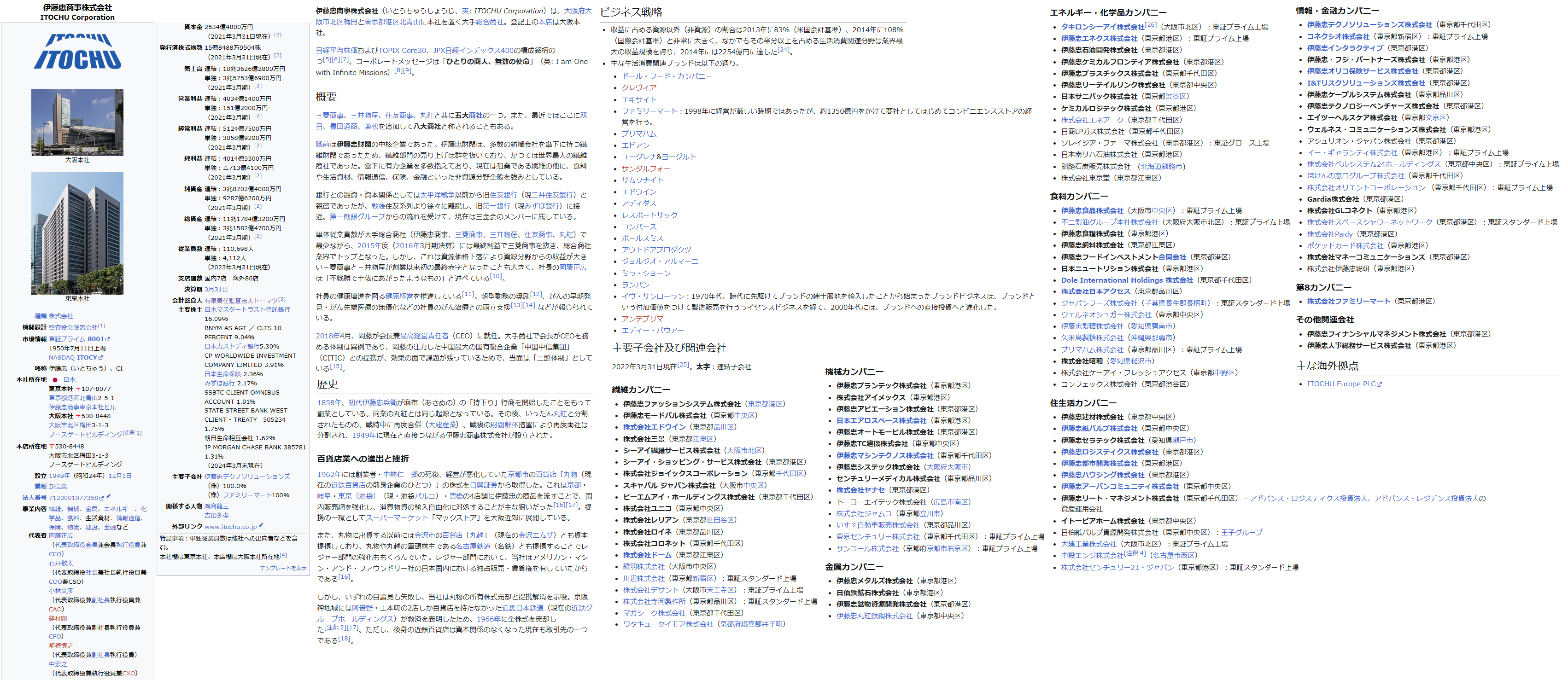Open the ファミリーマート link in brand list
1568x686 pixels.
tap(649, 111)
